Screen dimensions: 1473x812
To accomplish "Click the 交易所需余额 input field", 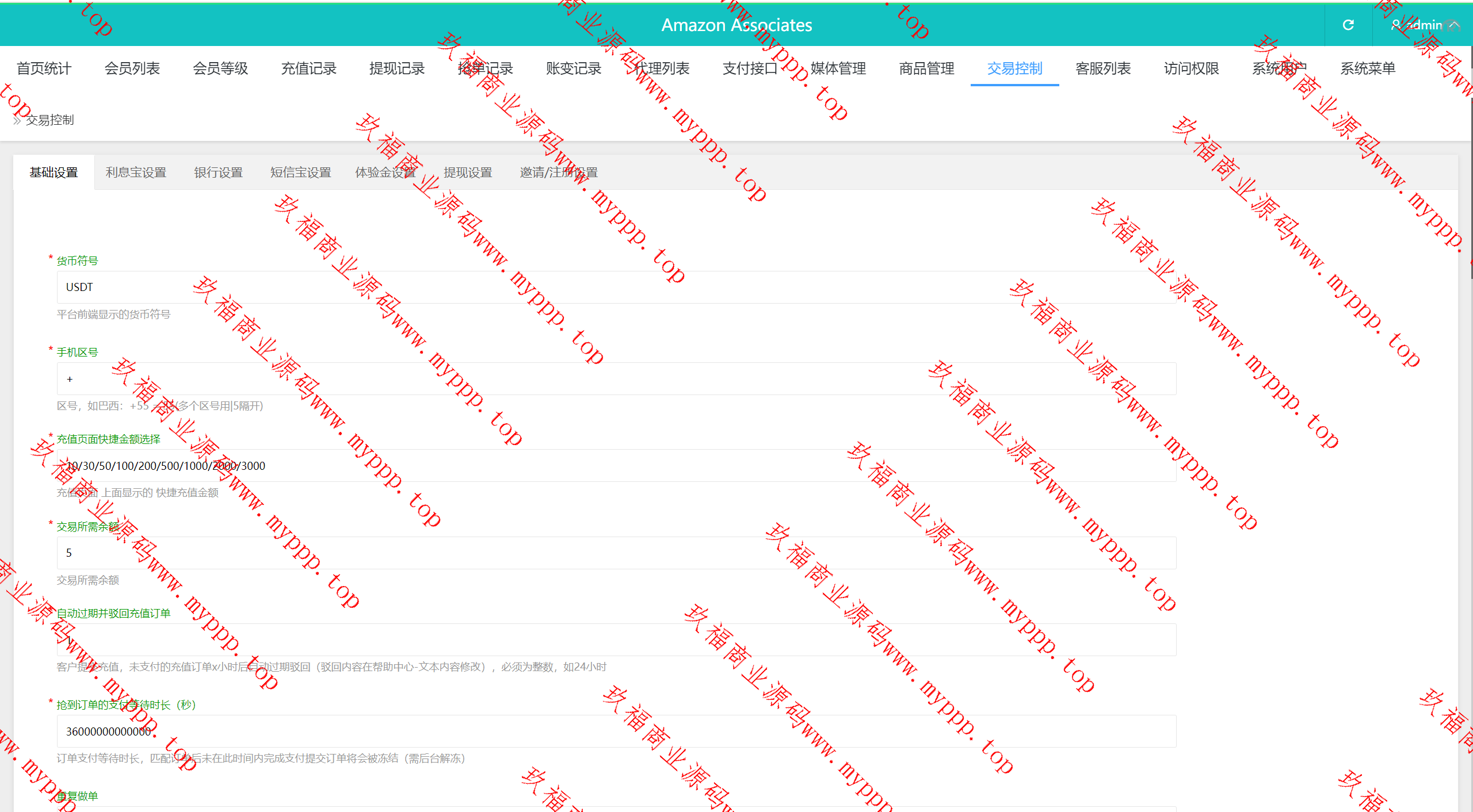I will point(616,553).
